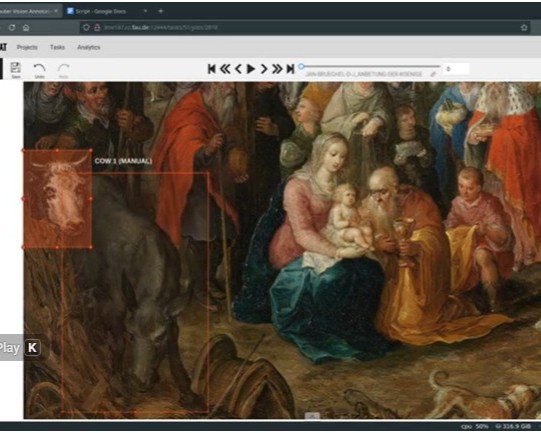This screenshot has height=433, width=541.
Task: Jump back multiple frames
Action: [x=225, y=69]
